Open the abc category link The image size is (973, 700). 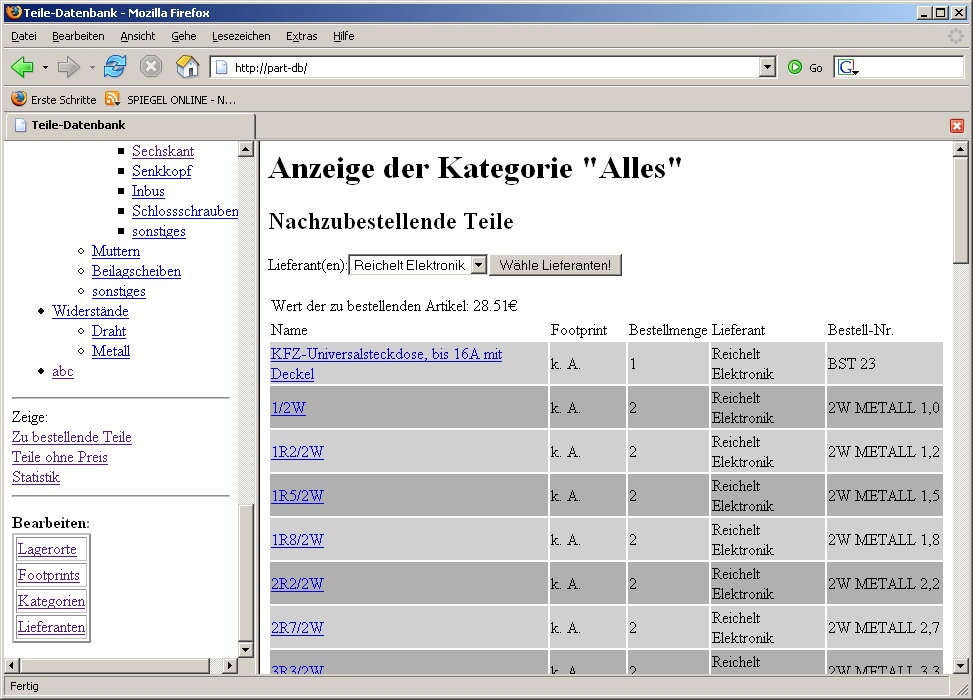click(x=63, y=371)
